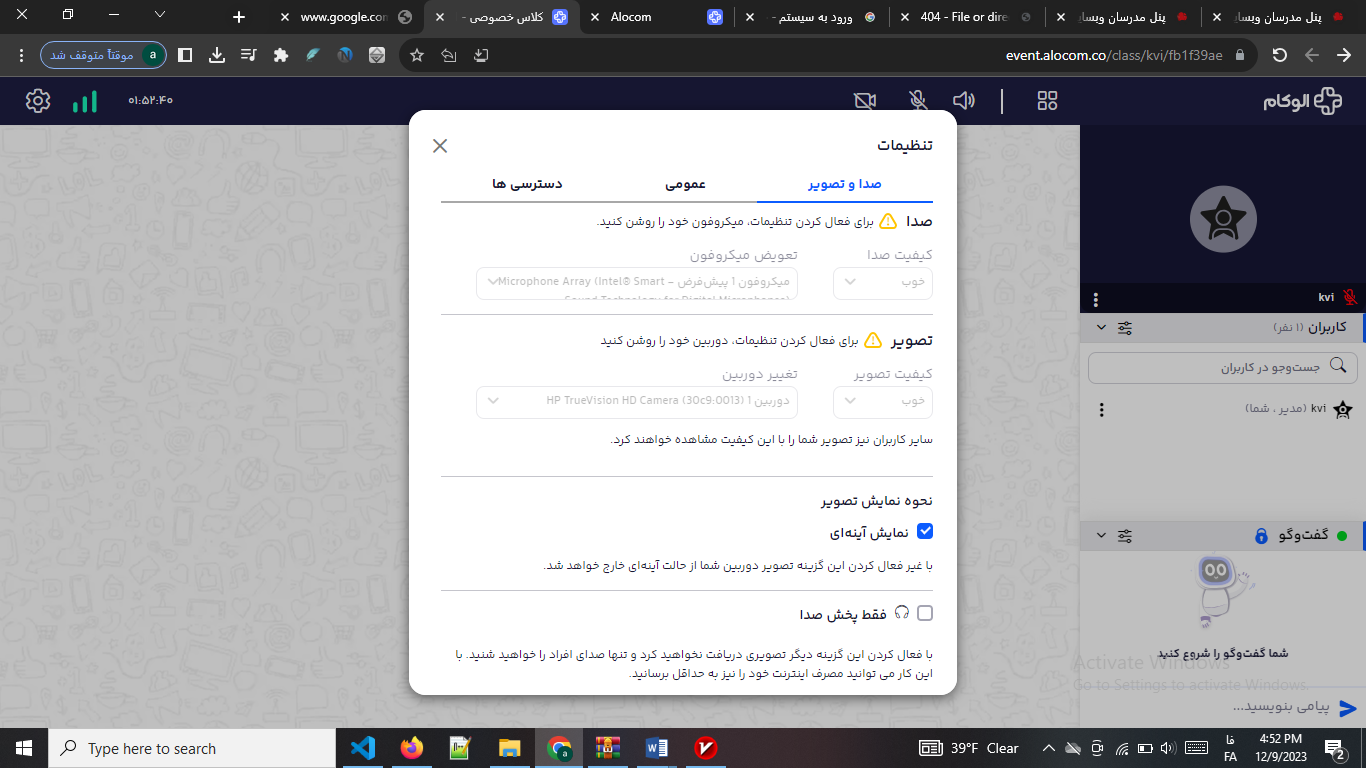Open the browser side panel icon
This screenshot has height=768, width=1366.
pyautogui.click(x=185, y=55)
